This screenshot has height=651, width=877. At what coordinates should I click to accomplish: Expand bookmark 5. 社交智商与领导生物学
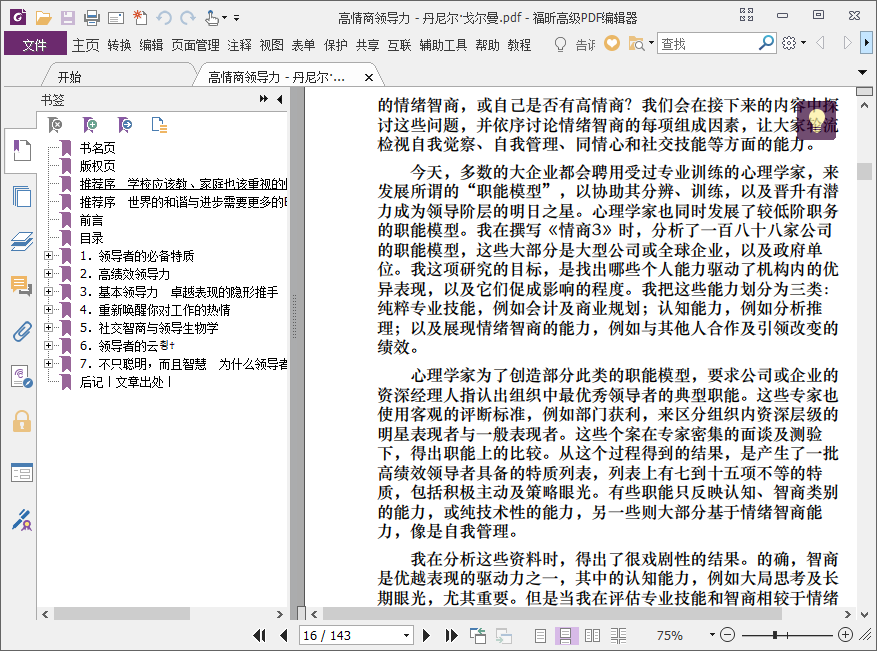[49, 328]
